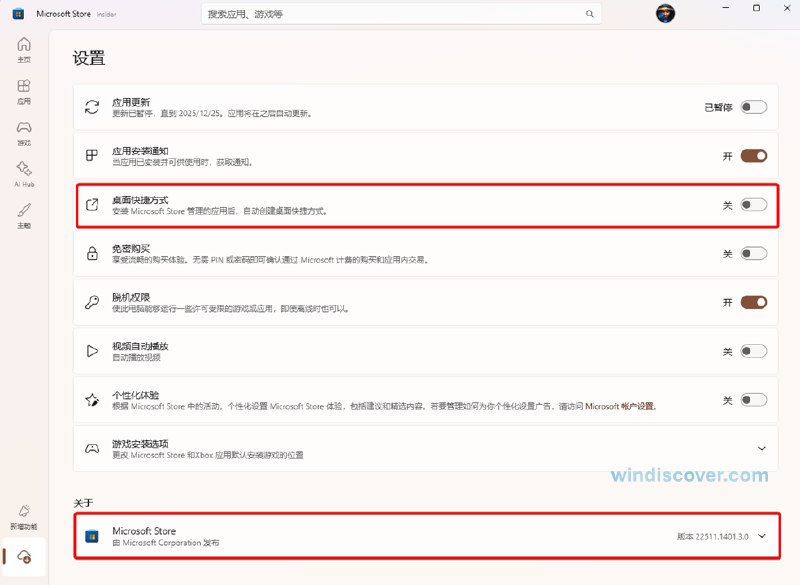This screenshot has height=585, width=800.
Task: Click the 由 Microsoft Corporation 发布 text
Action: point(166,543)
